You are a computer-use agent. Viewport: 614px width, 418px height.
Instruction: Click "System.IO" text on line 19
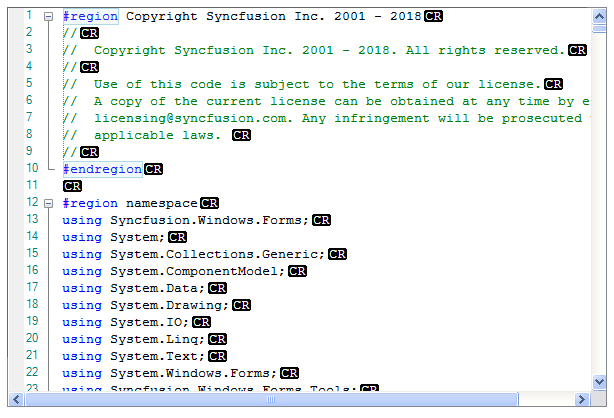pos(146,322)
